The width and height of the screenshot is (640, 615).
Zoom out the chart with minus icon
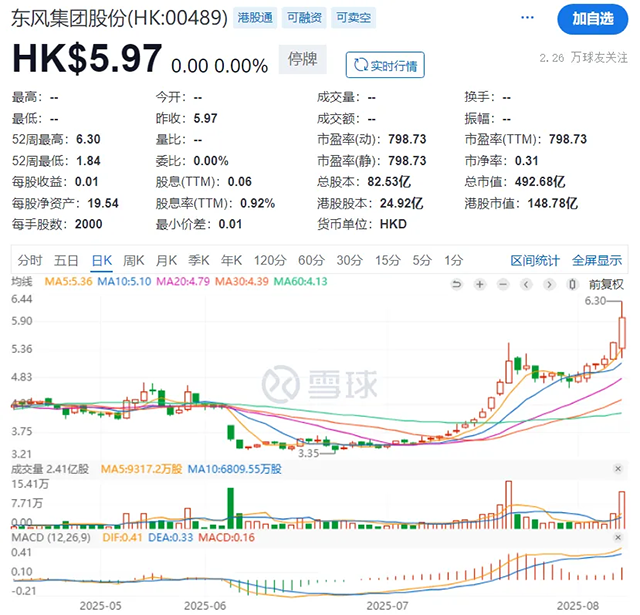point(503,284)
